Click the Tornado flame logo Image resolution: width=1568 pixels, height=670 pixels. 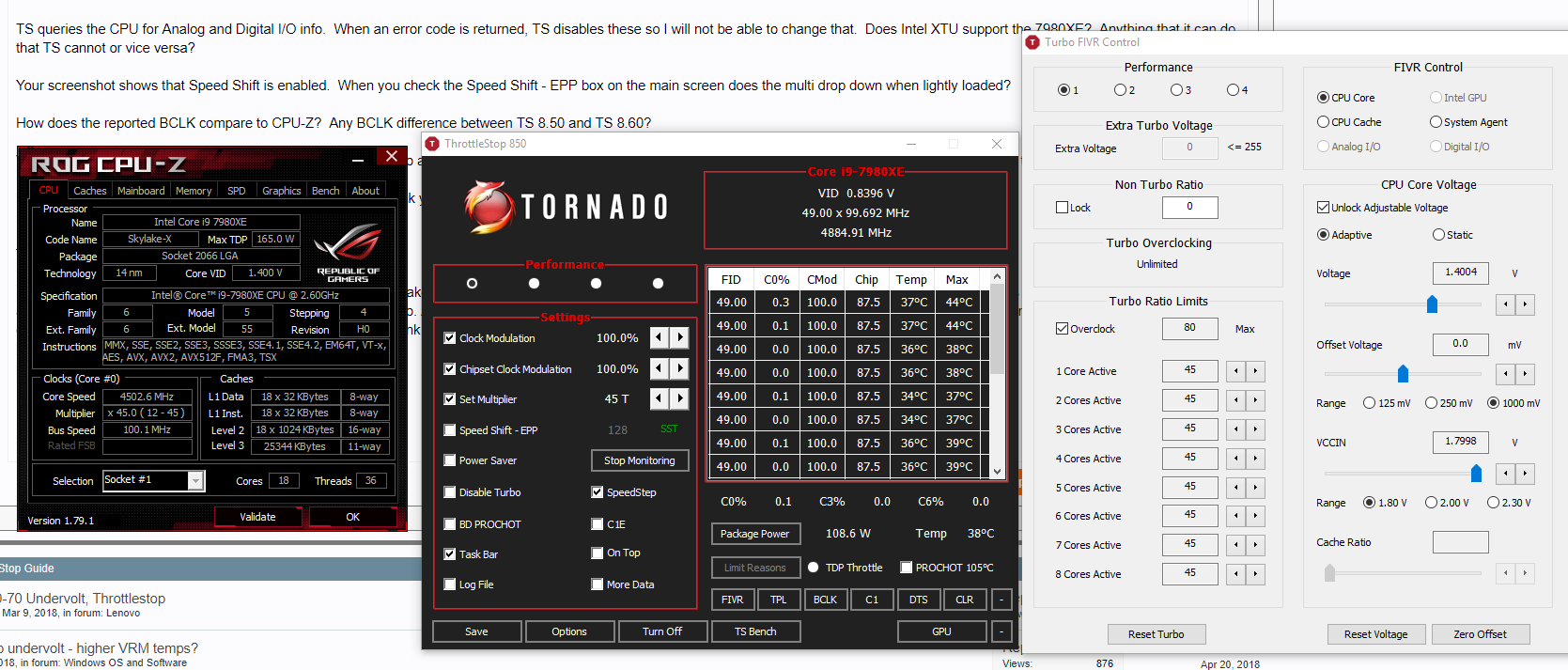pos(489,207)
